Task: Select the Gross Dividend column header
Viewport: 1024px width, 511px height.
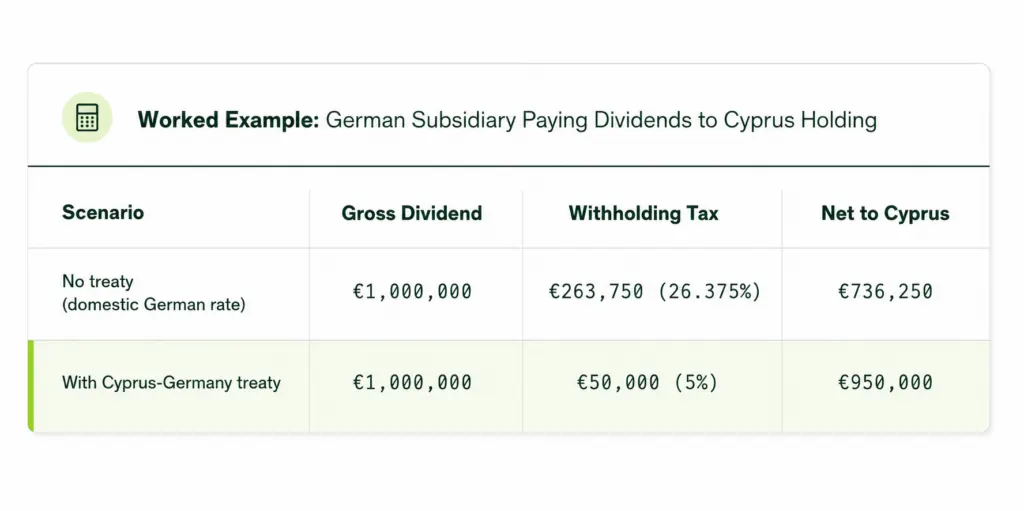Action: click(412, 213)
